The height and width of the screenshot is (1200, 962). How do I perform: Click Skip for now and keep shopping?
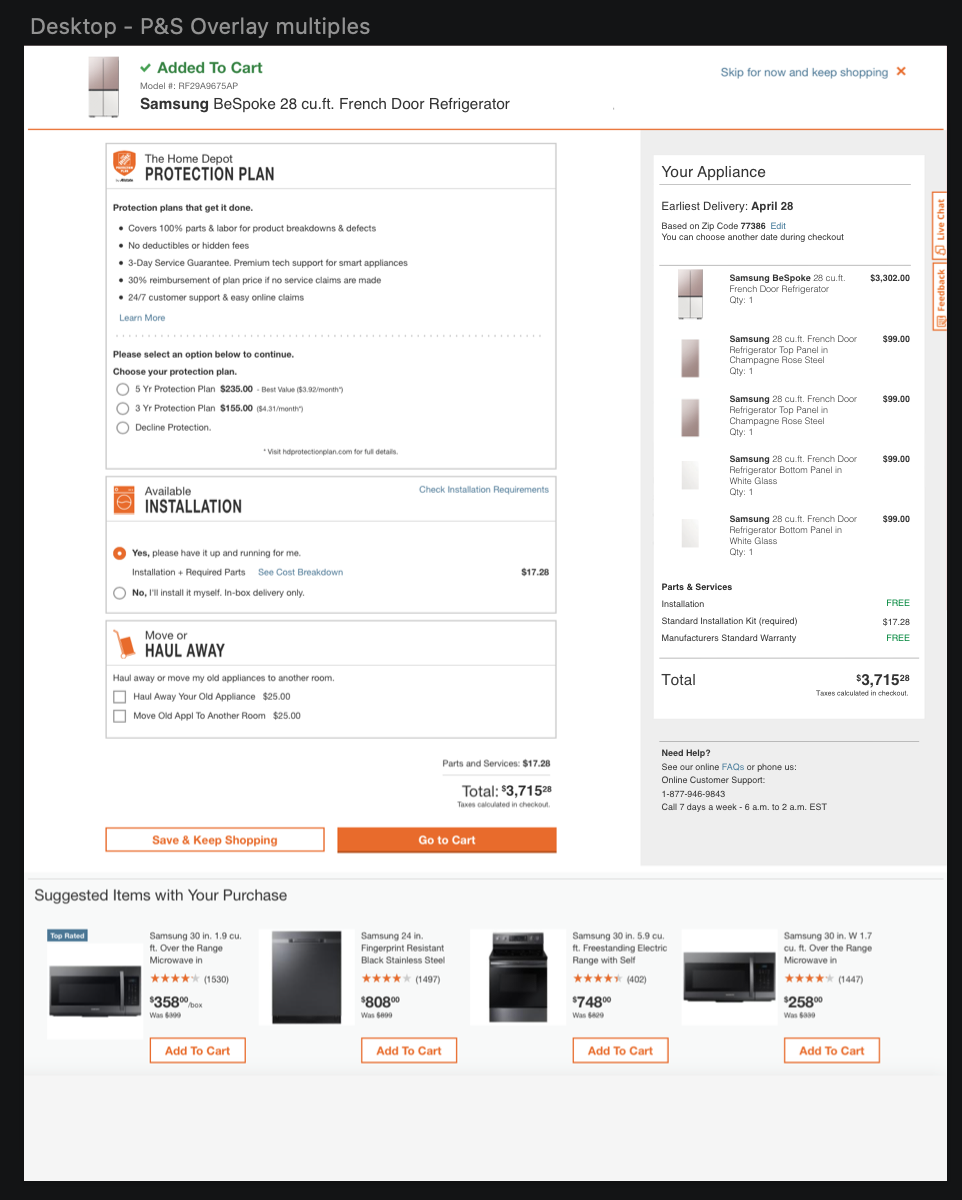[804, 72]
